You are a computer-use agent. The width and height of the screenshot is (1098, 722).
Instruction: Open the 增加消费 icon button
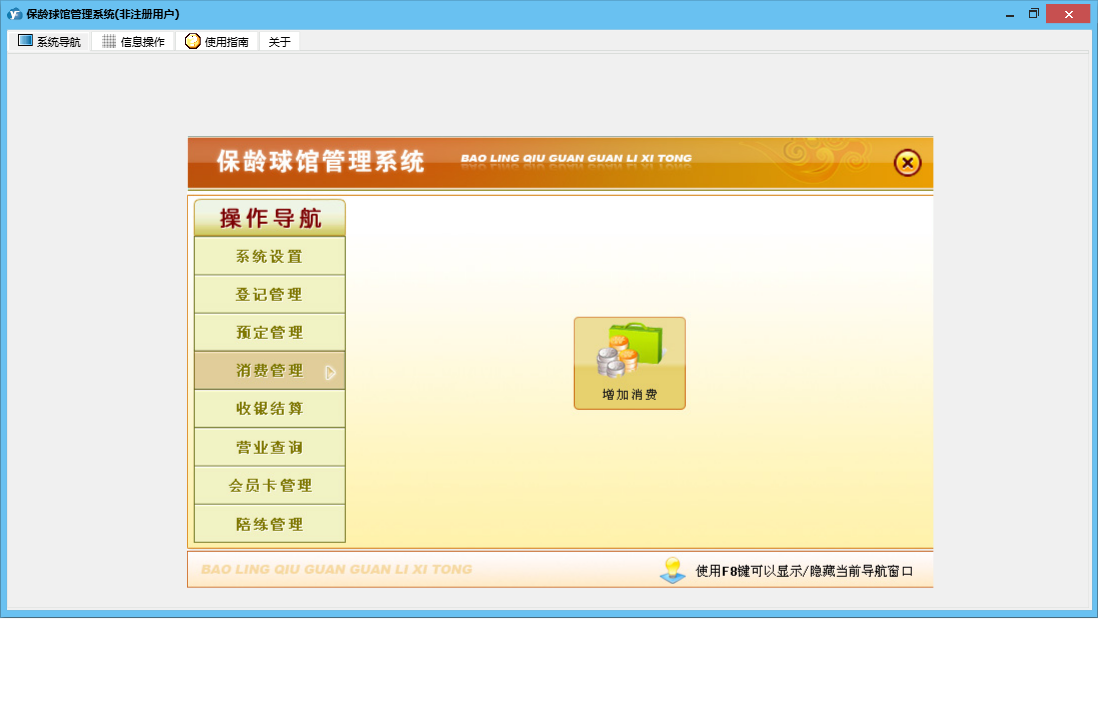630,363
